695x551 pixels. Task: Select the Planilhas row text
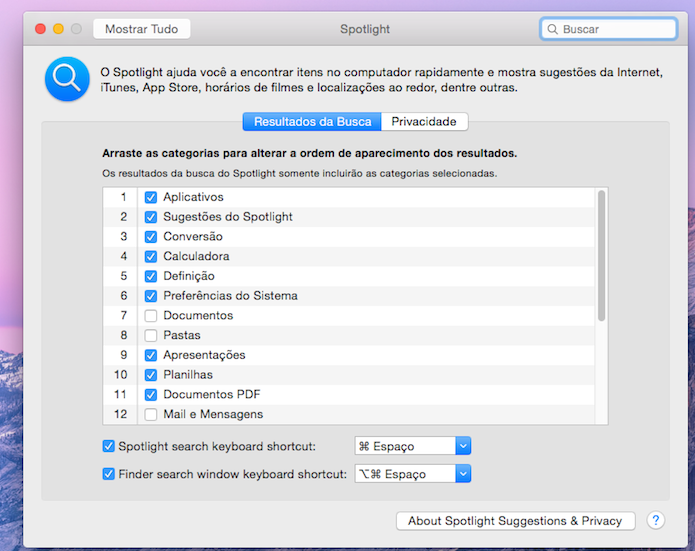pyautogui.click(x=188, y=375)
